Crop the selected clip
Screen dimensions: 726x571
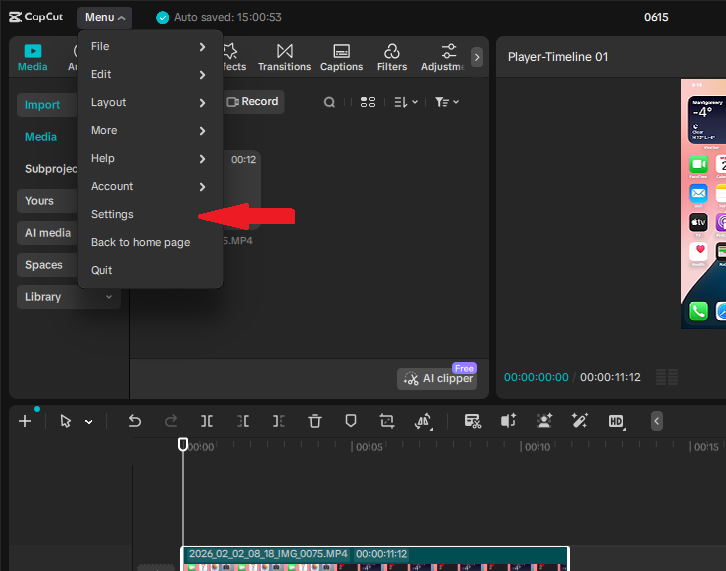[387, 421]
